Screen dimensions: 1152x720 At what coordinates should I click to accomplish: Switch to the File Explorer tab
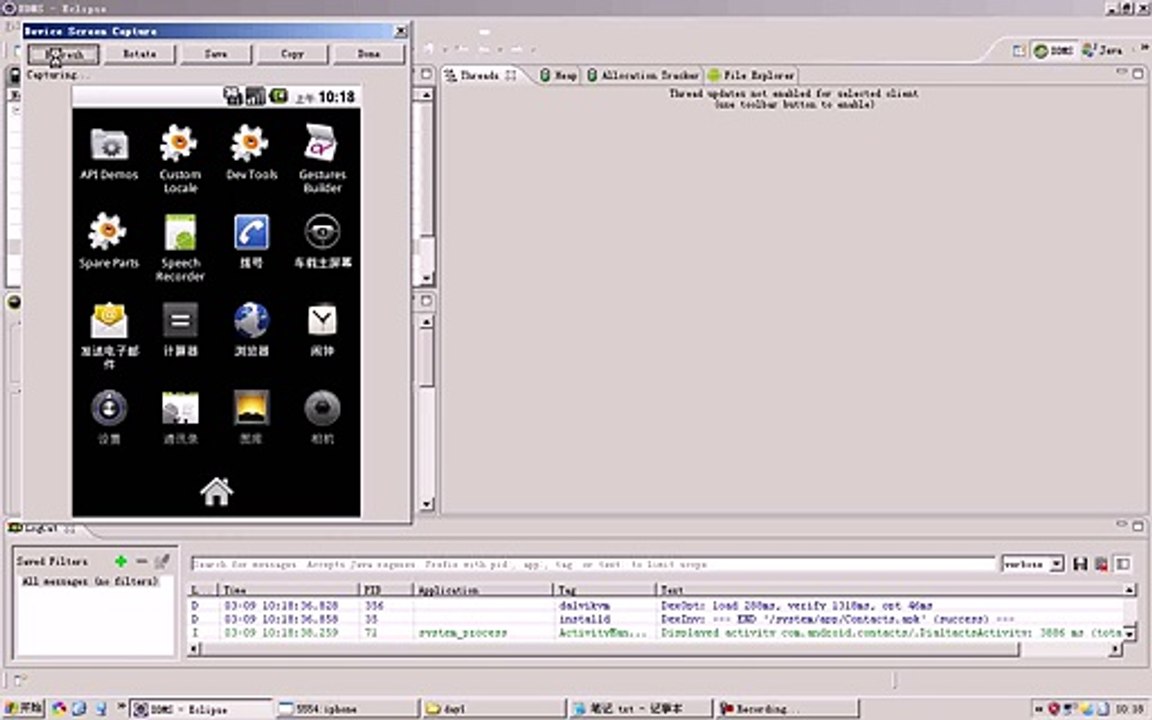click(x=751, y=75)
